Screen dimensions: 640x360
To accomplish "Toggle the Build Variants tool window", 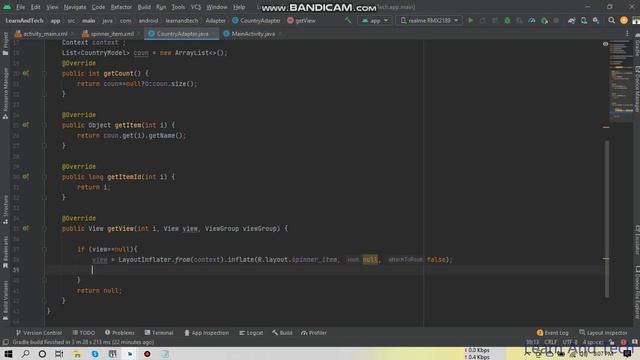I will 5,300.
